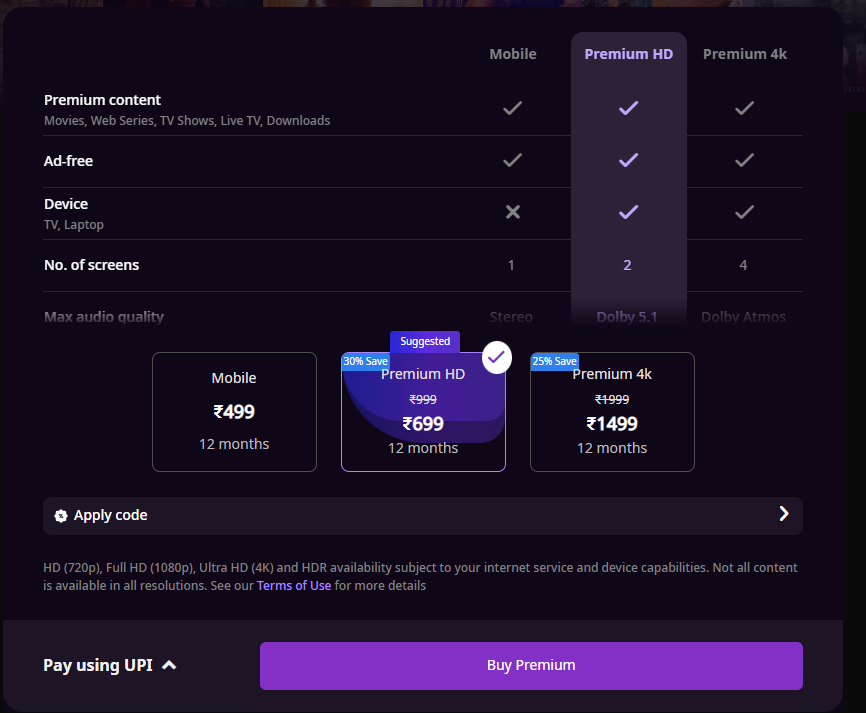
Task: Expand the Pay using UPI options
Action: pos(110,665)
